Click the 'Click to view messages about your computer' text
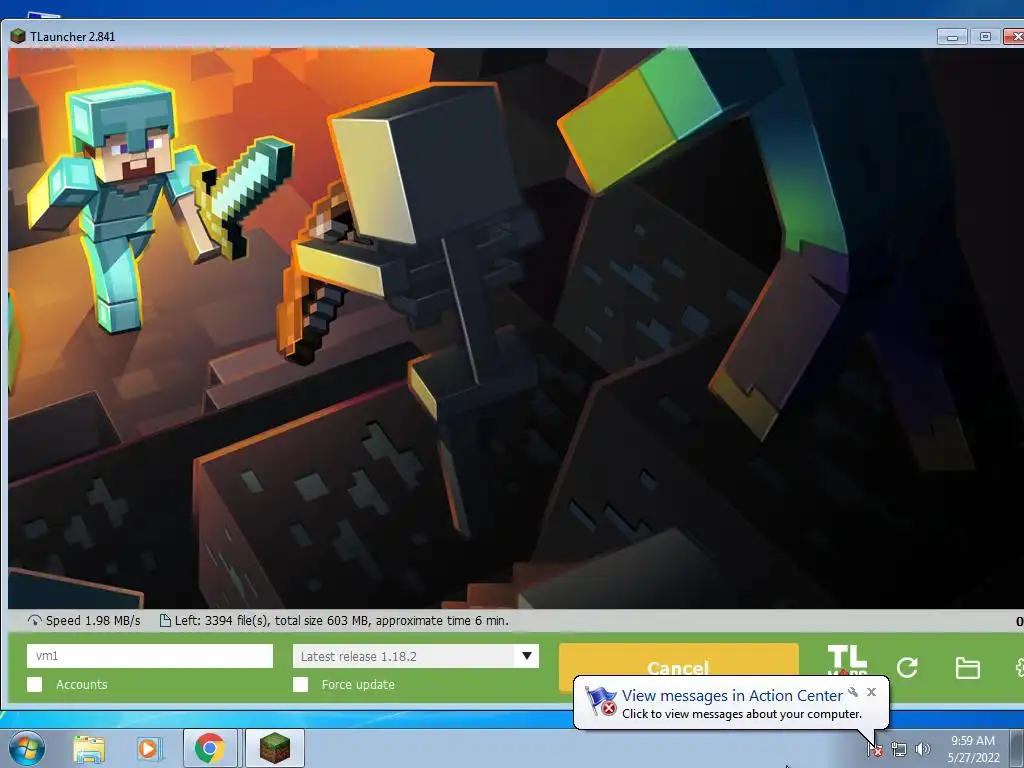 click(x=742, y=714)
